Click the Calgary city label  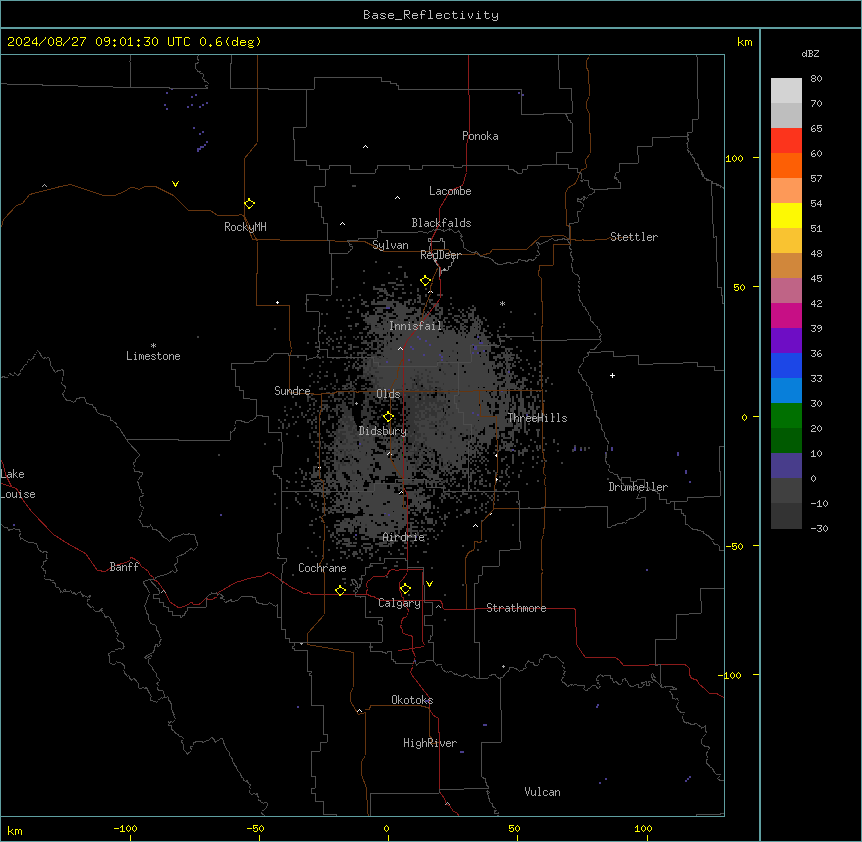click(x=399, y=603)
